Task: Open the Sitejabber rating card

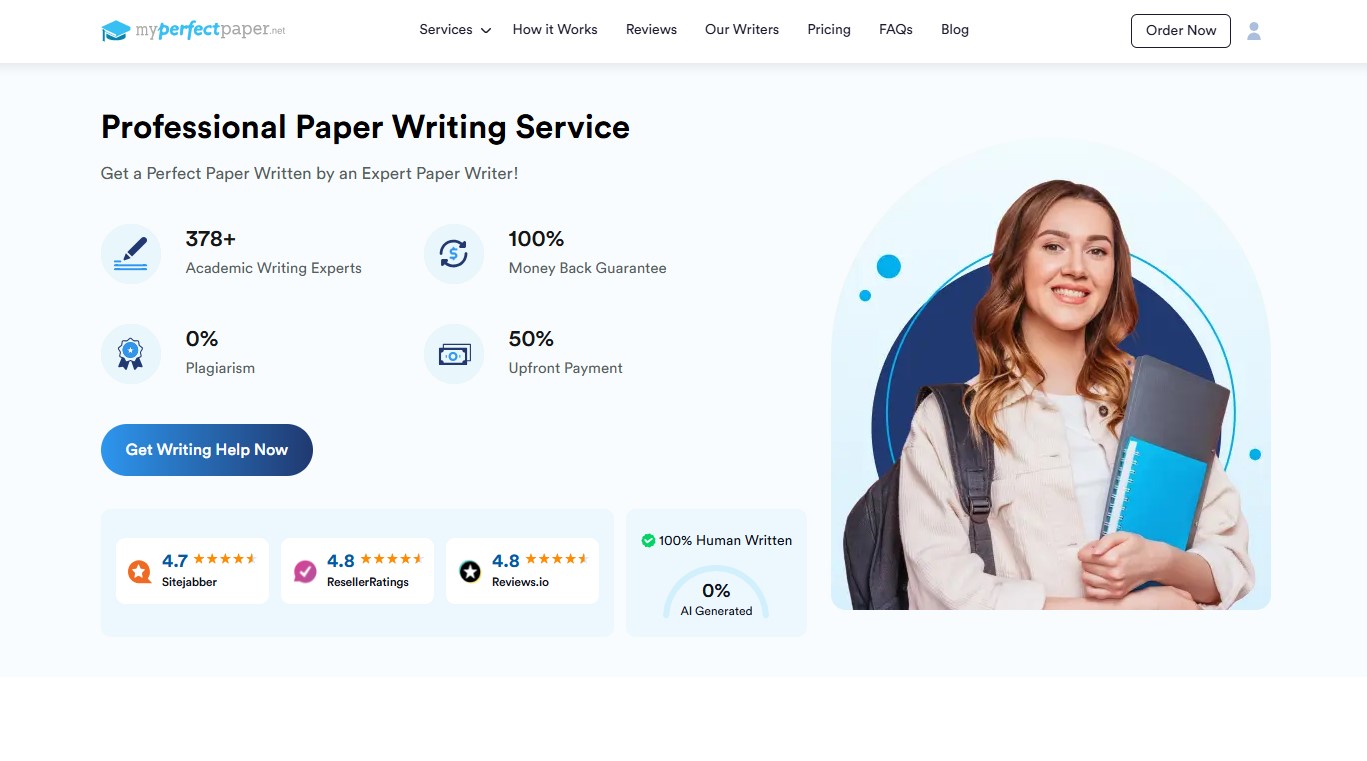Action: (x=192, y=571)
